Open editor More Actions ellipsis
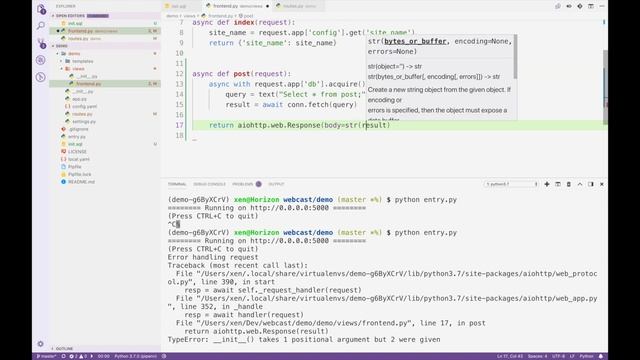 point(602,6)
